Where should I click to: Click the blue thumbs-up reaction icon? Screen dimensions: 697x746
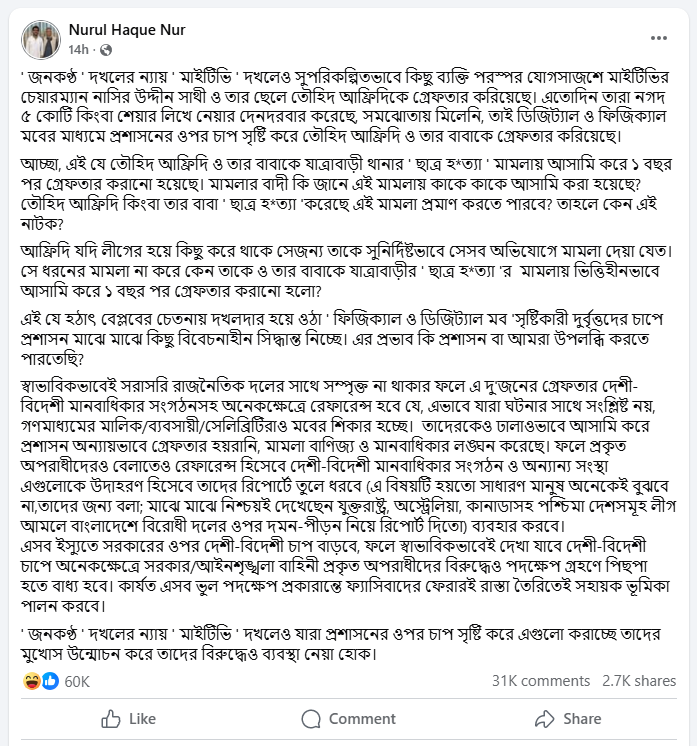click(50, 681)
